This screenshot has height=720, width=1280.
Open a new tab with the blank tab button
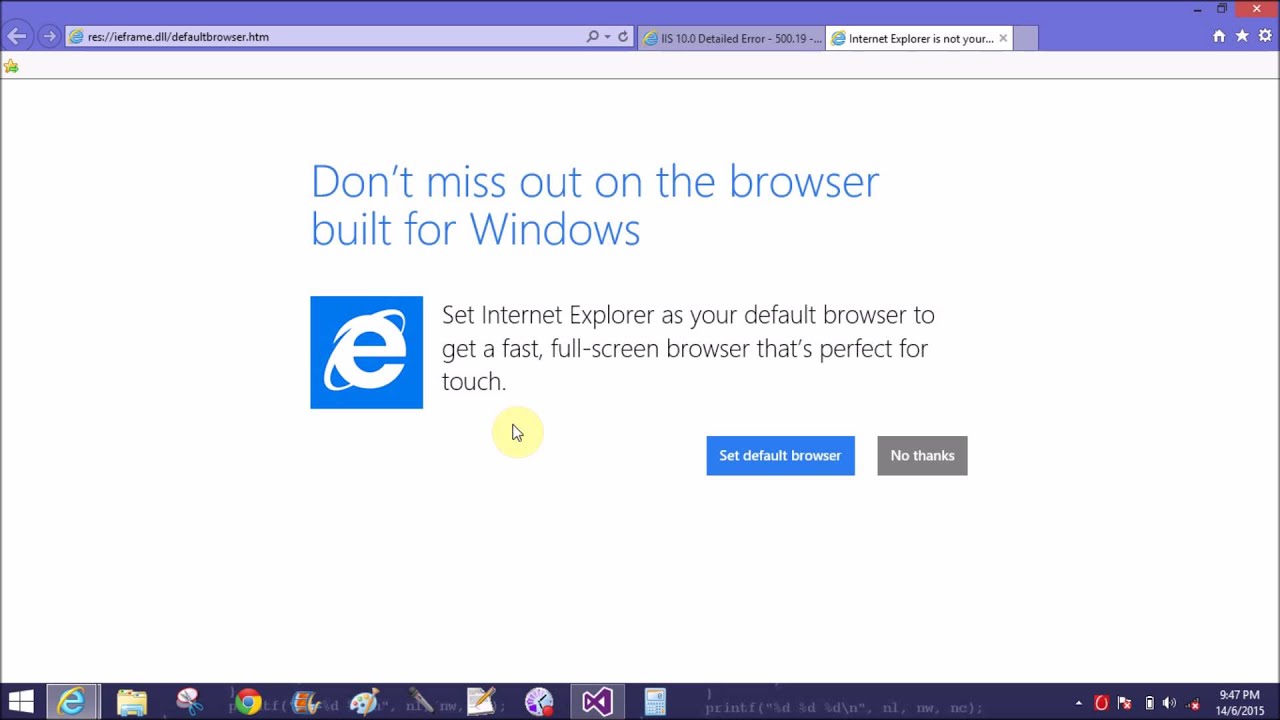coord(1026,38)
